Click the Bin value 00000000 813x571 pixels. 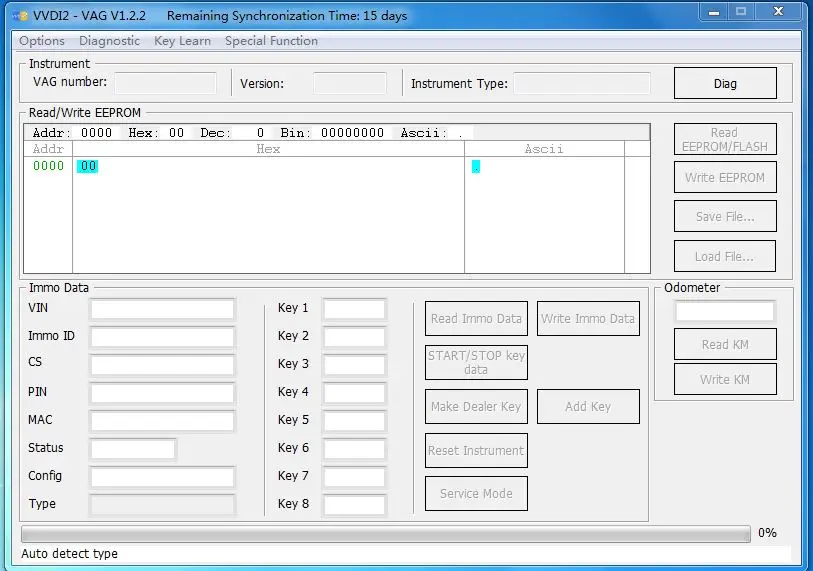coord(352,133)
